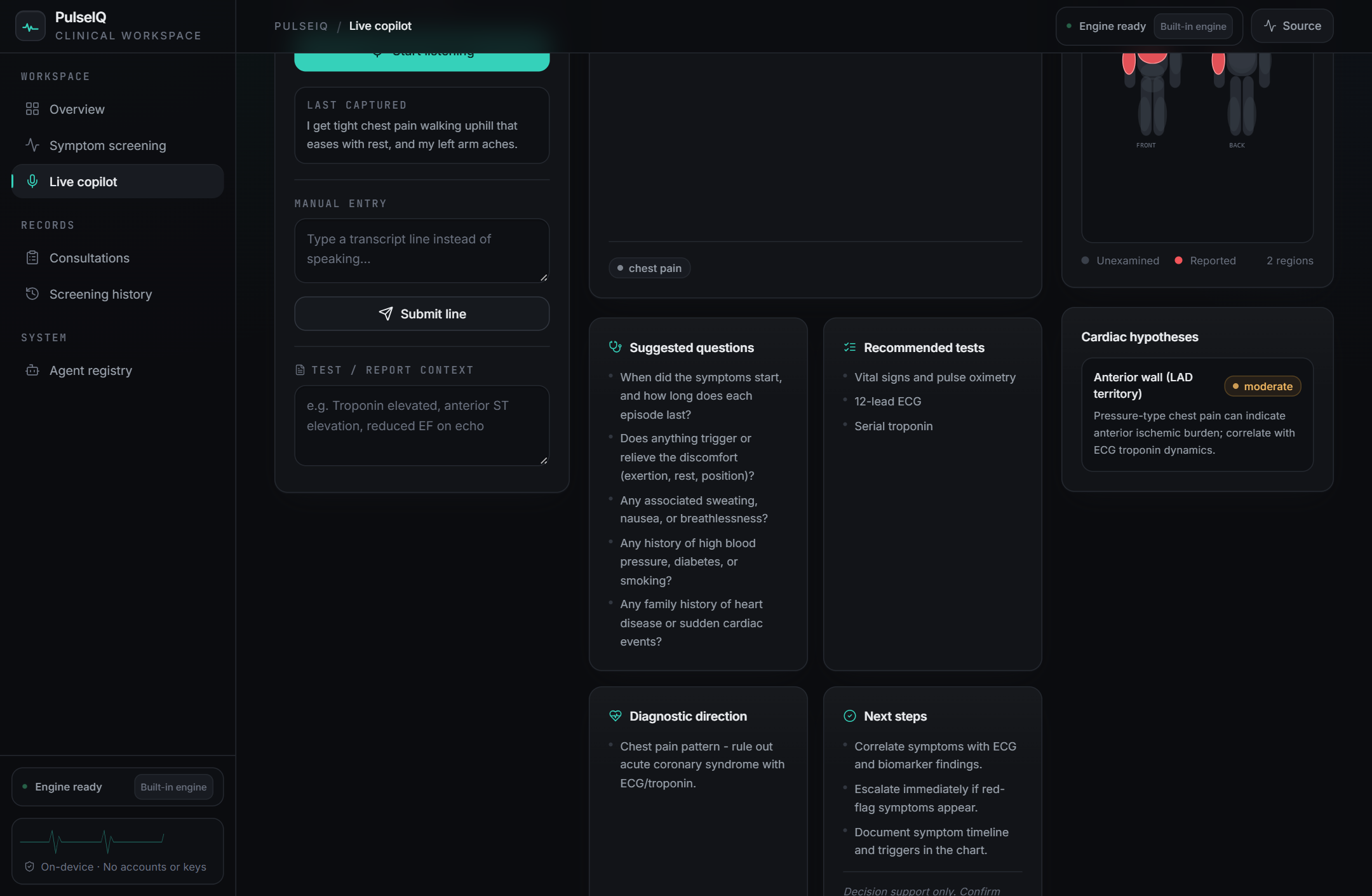
Task: Click the Consultations clipboard icon
Action: (32, 257)
